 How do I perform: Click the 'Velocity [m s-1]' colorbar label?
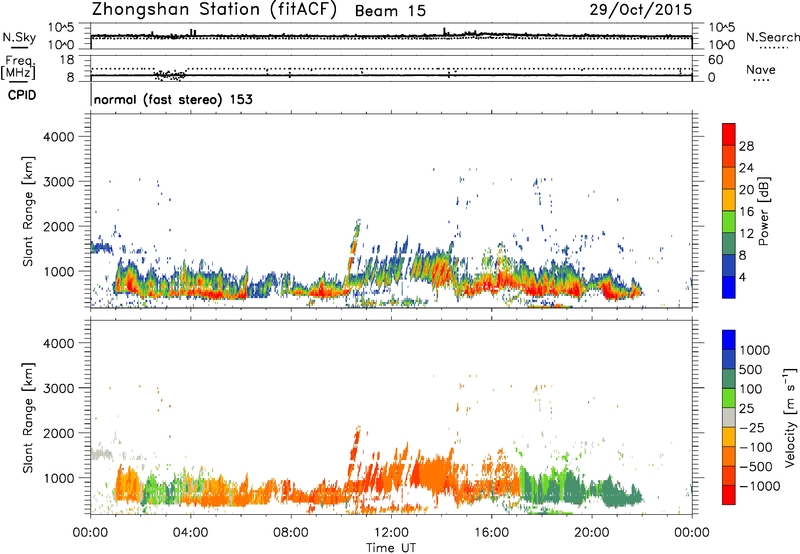point(790,418)
